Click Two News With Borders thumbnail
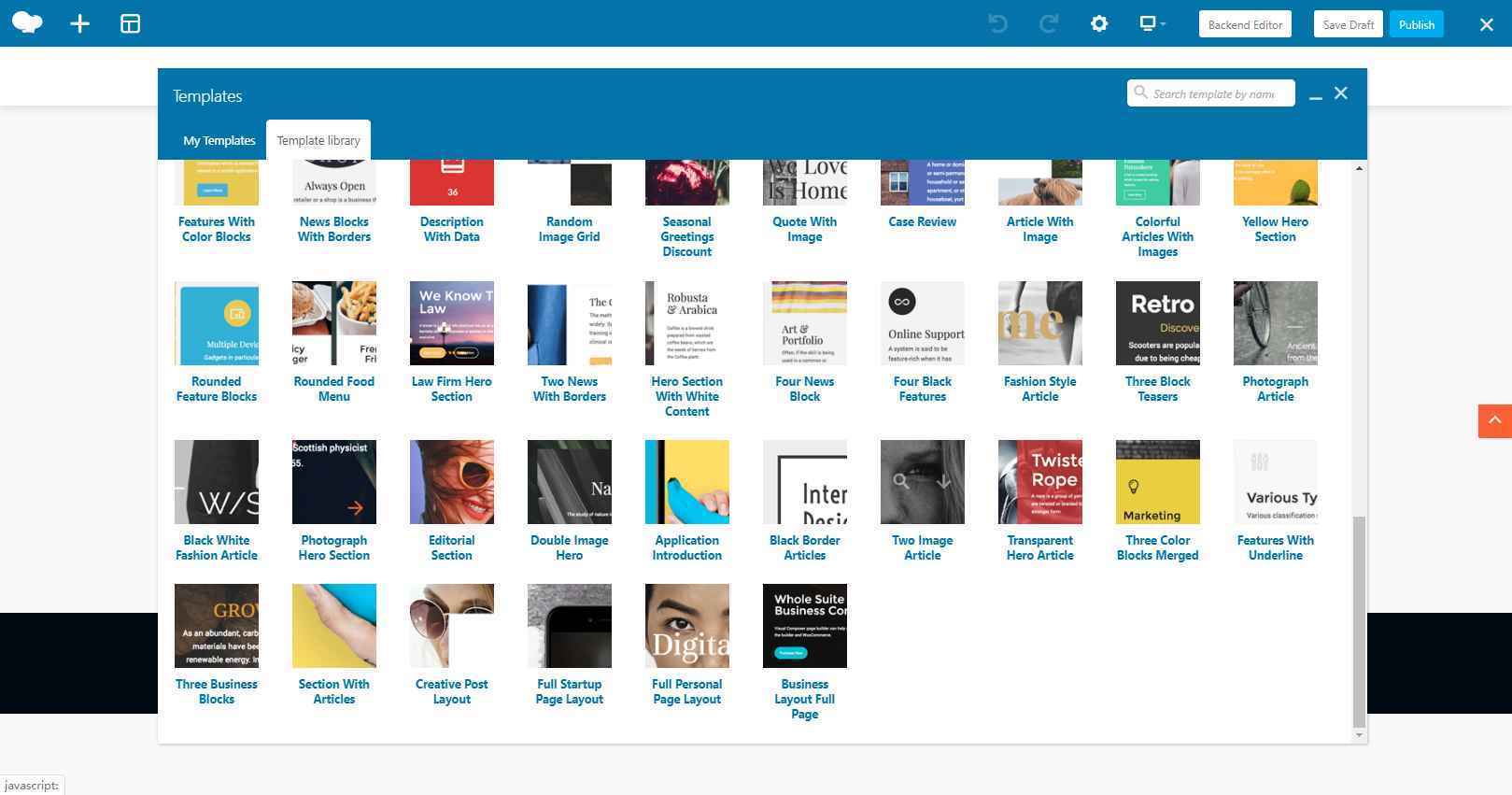1512x795 pixels. [x=570, y=323]
